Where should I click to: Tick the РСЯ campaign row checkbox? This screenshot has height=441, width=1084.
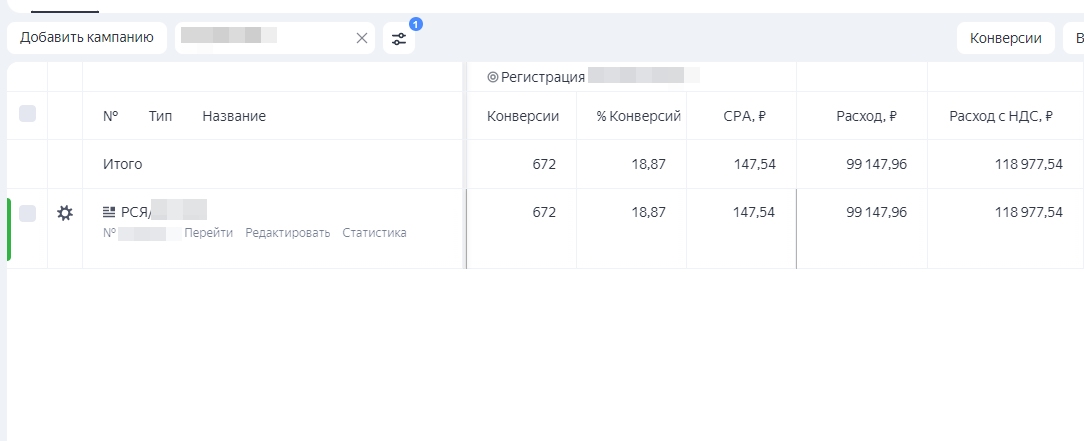27,213
